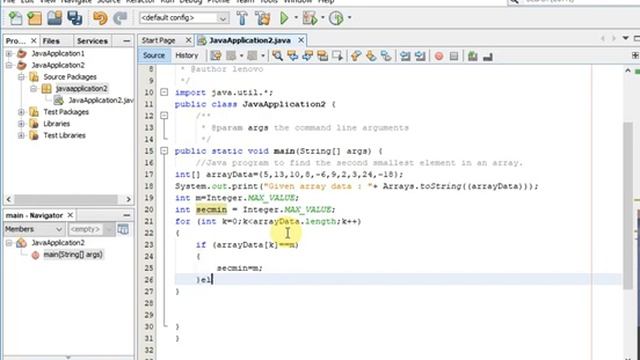Switch the editor to Source view
Viewport: 640px width, 360px height.
pyautogui.click(x=154, y=56)
